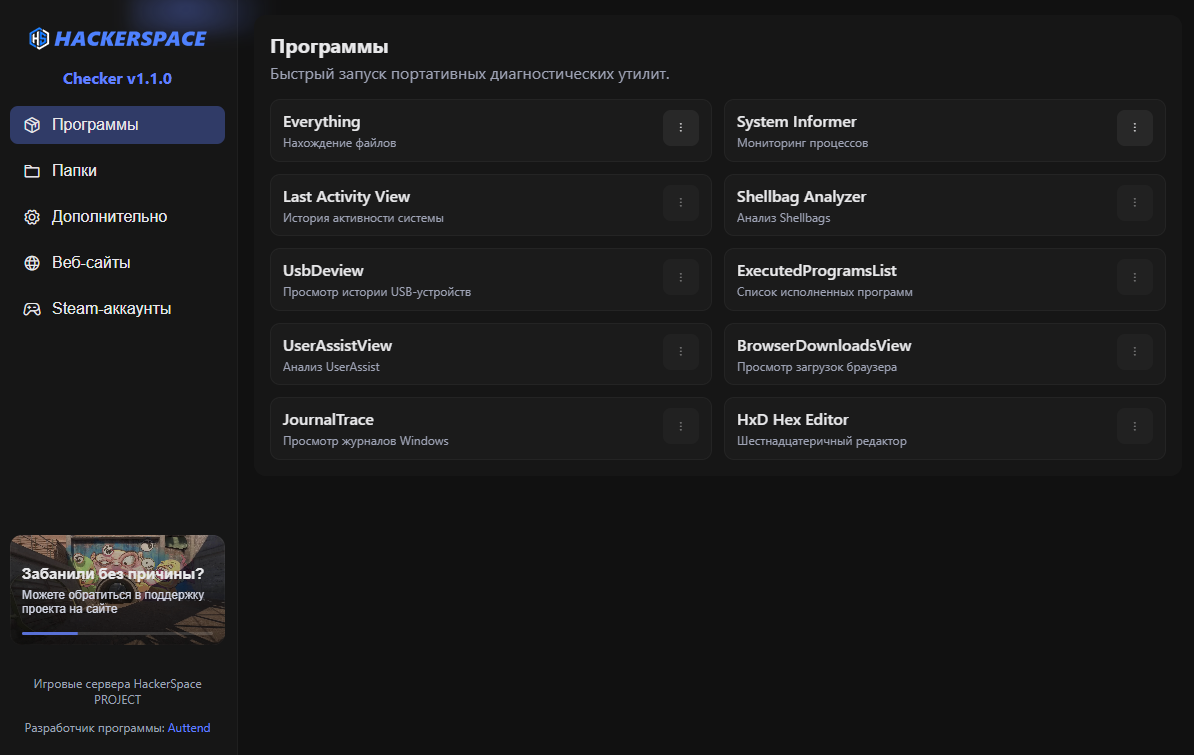Click the folder icon beside Папки
Image resolution: width=1194 pixels, height=755 pixels.
click(x=32, y=171)
